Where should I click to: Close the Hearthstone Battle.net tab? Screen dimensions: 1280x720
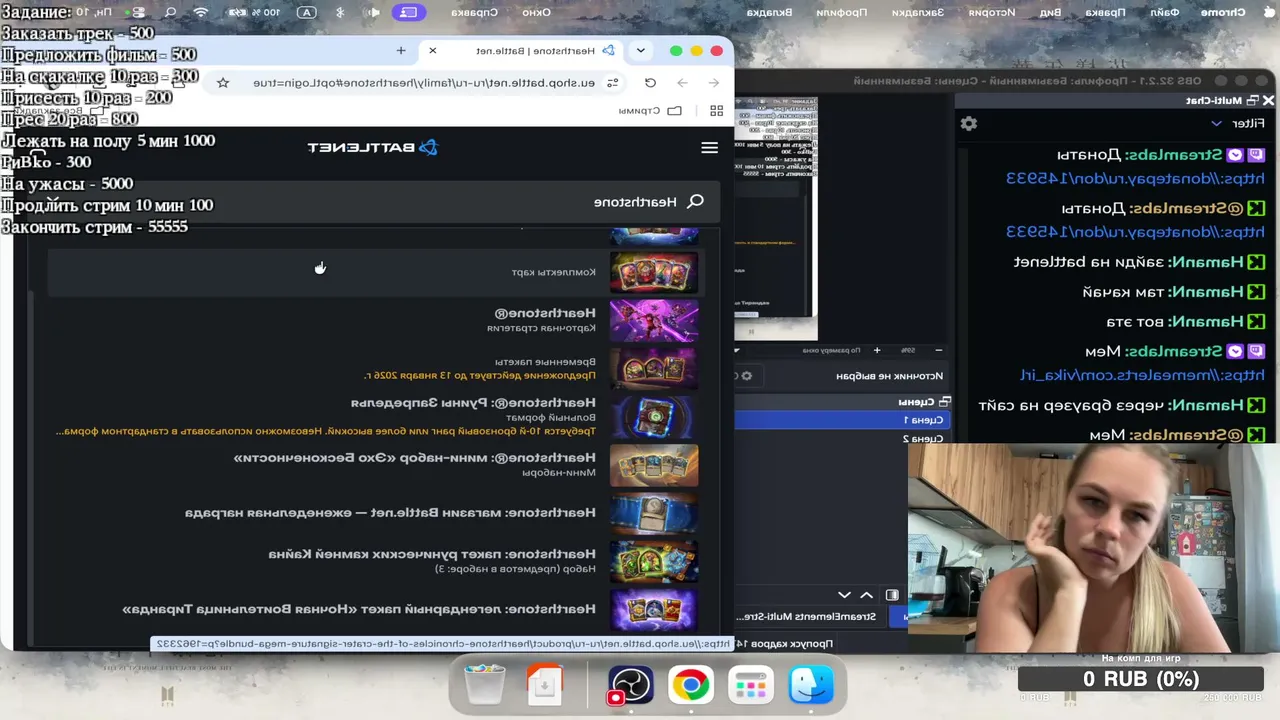tap(432, 51)
